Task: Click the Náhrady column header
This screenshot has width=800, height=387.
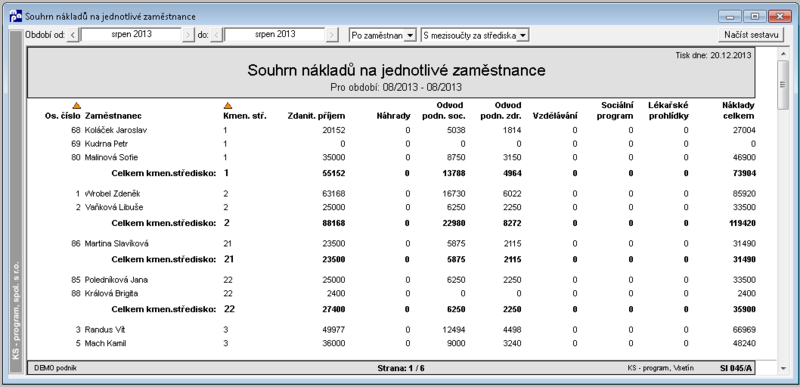Action: (x=393, y=116)
